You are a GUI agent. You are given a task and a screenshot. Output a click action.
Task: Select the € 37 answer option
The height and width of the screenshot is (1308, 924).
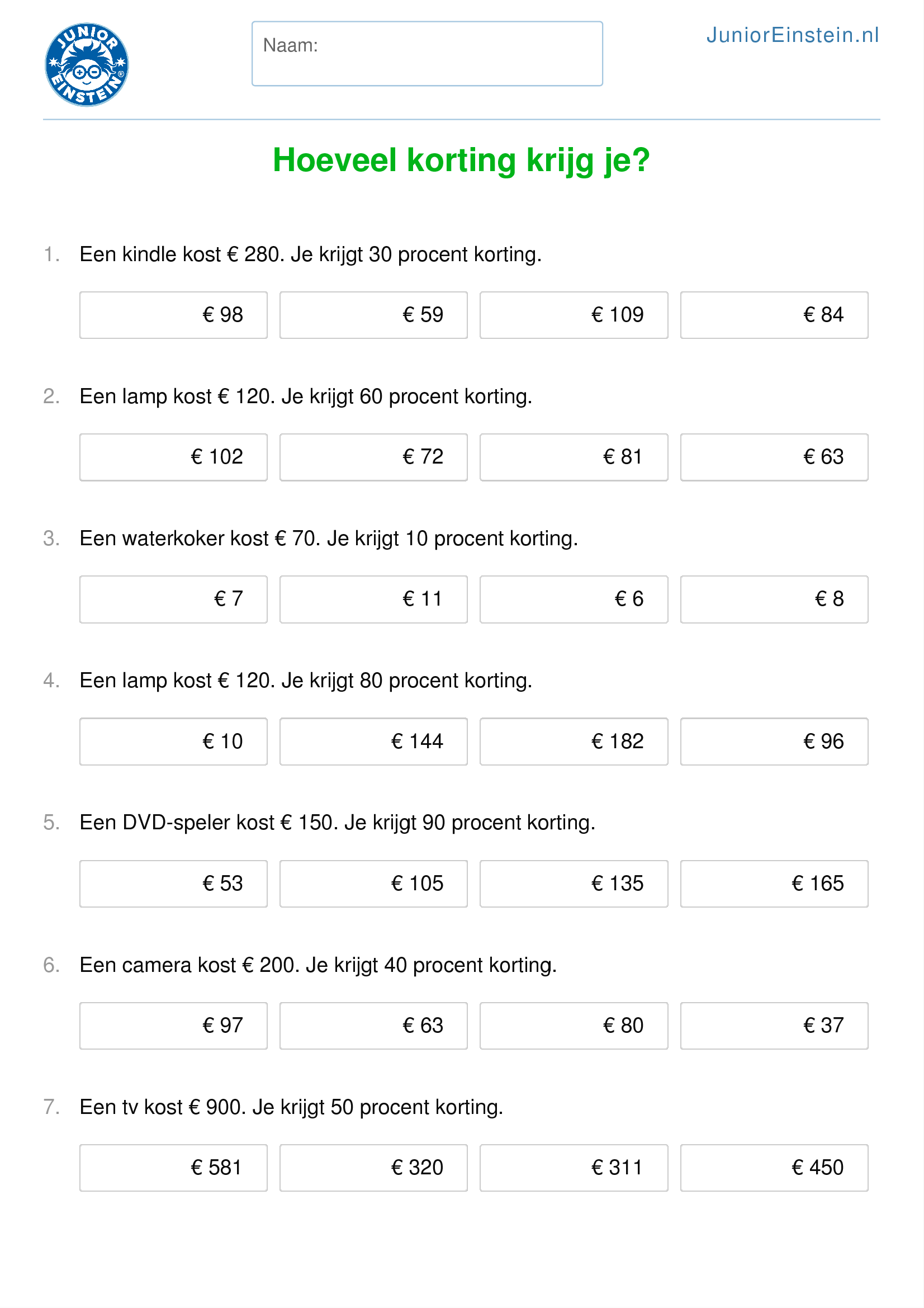774,1026
